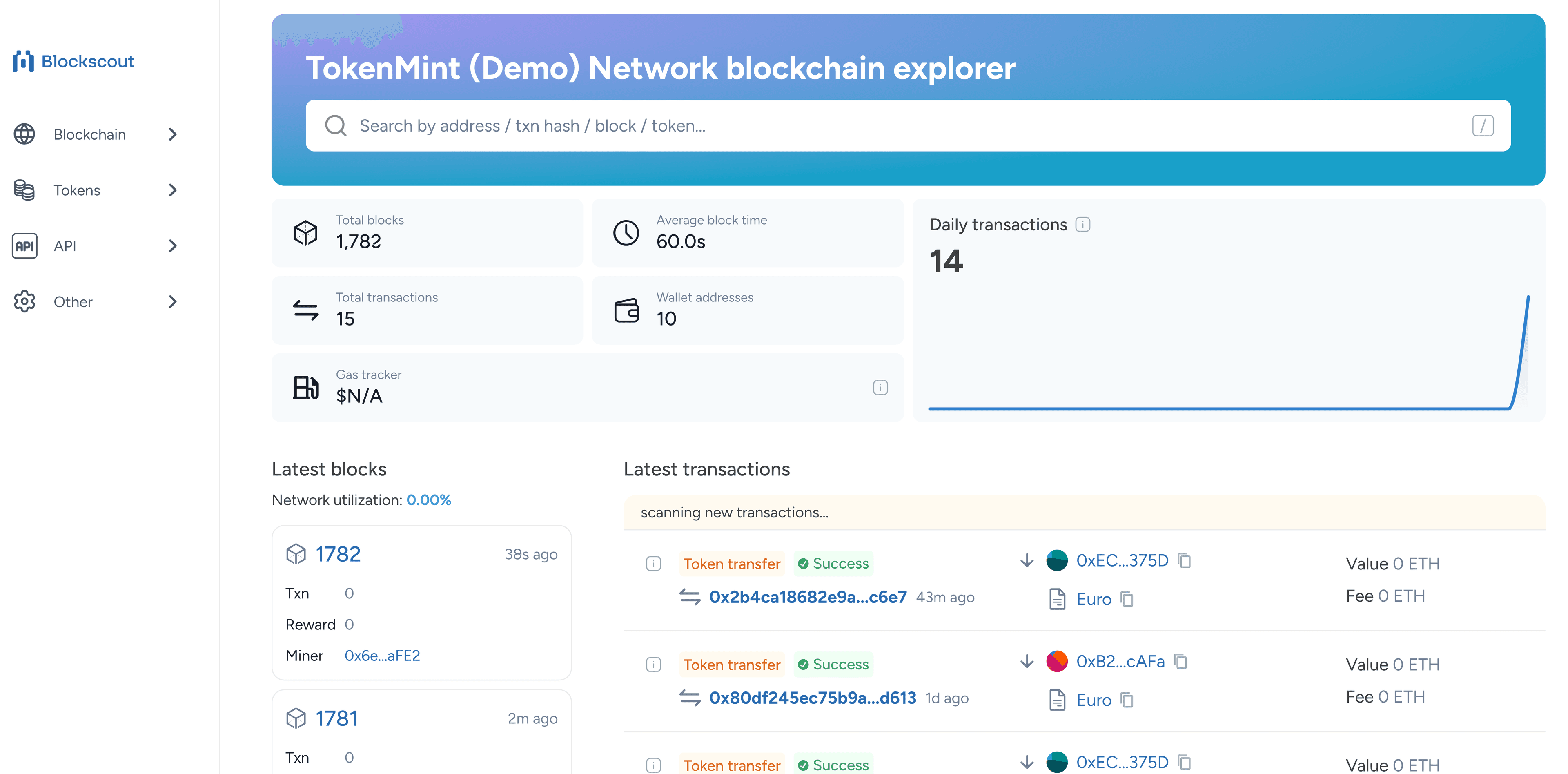Expand the Blockchain menu chevron
The image size is (1568, 774).
coord(173,134)
